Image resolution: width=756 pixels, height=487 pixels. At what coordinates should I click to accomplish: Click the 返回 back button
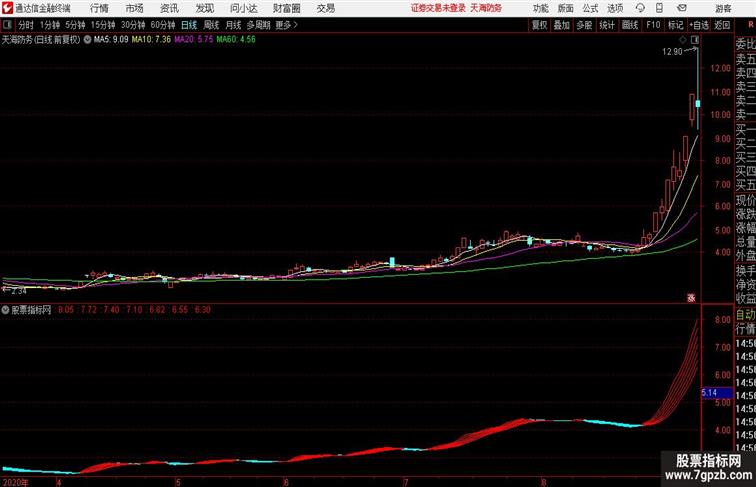point(722,25)
